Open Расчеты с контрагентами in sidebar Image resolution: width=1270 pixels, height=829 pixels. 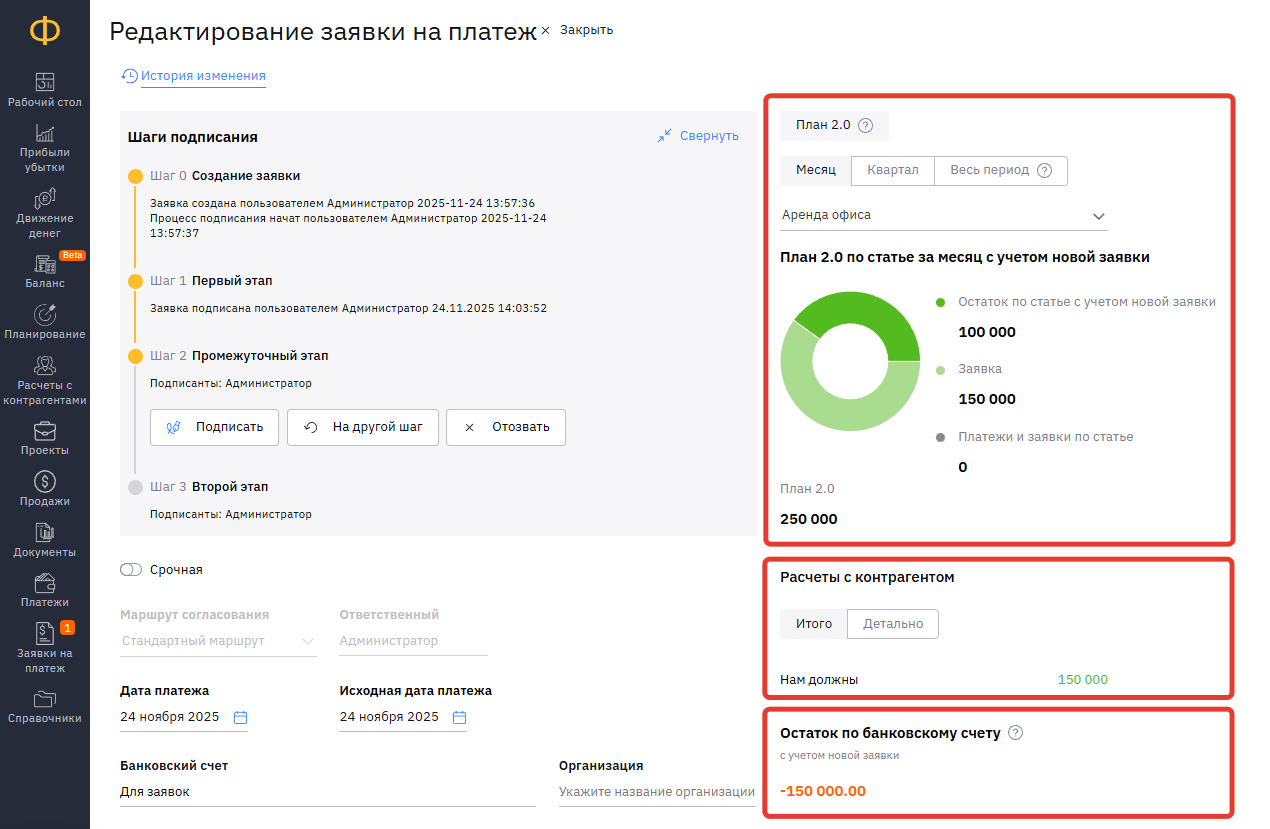[44, 367]
